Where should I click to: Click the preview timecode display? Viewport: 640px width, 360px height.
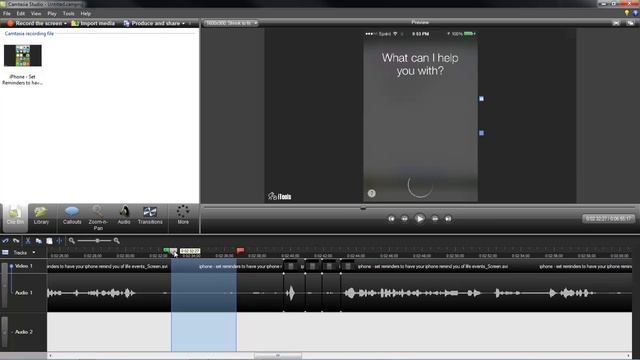click(x=608, y=219)
